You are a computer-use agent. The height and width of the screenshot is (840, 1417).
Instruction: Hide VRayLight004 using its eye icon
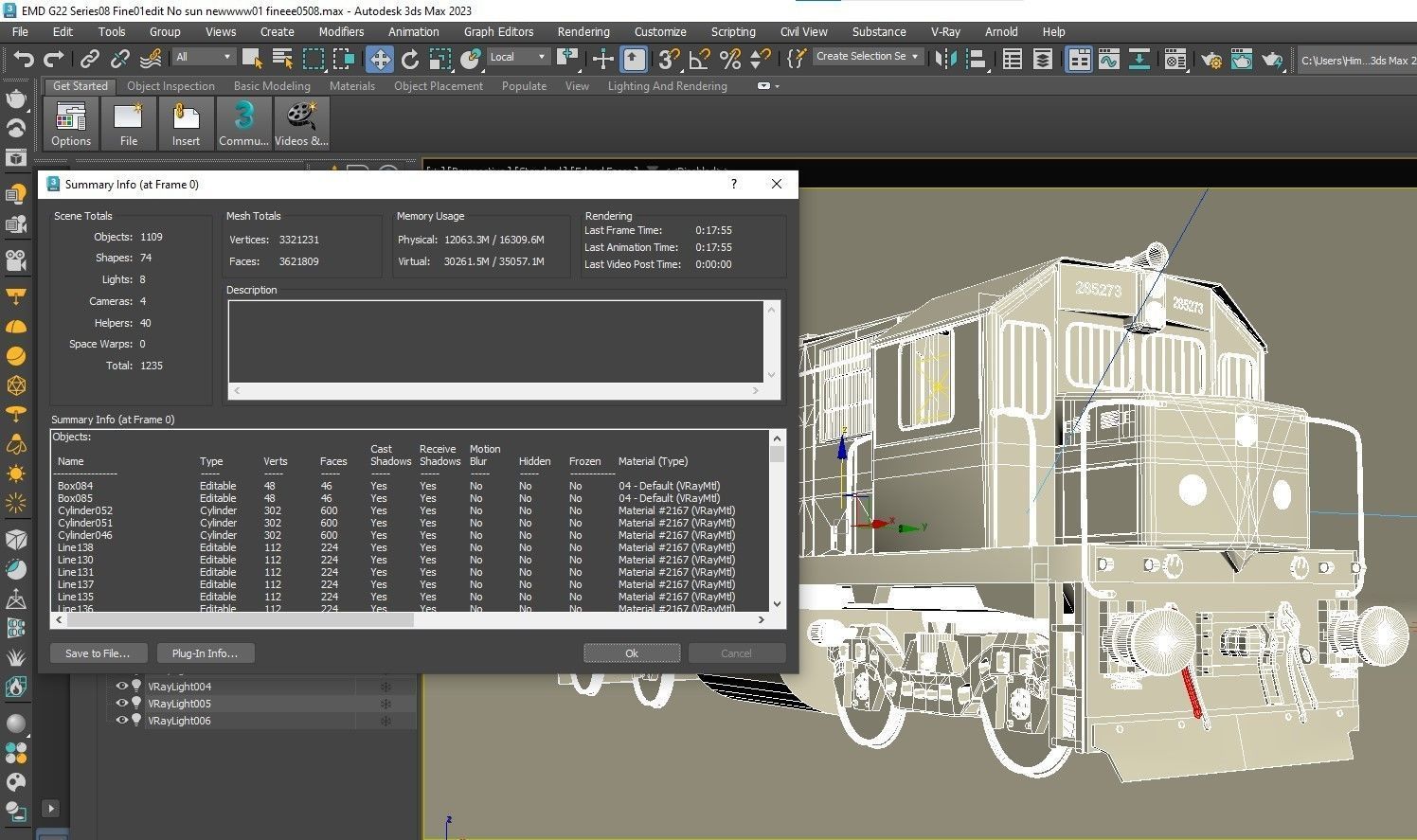pos(121,687)
